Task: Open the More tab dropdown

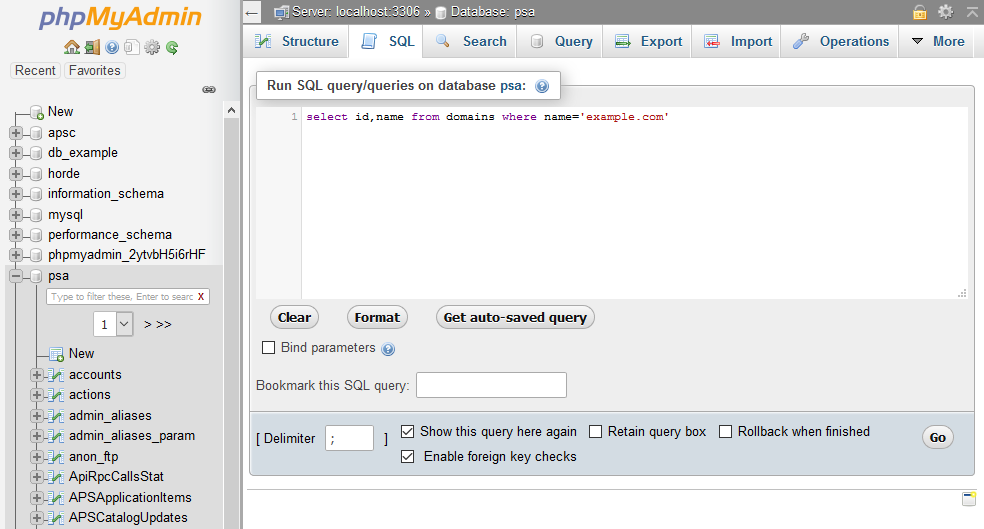Action: (937, 41)
